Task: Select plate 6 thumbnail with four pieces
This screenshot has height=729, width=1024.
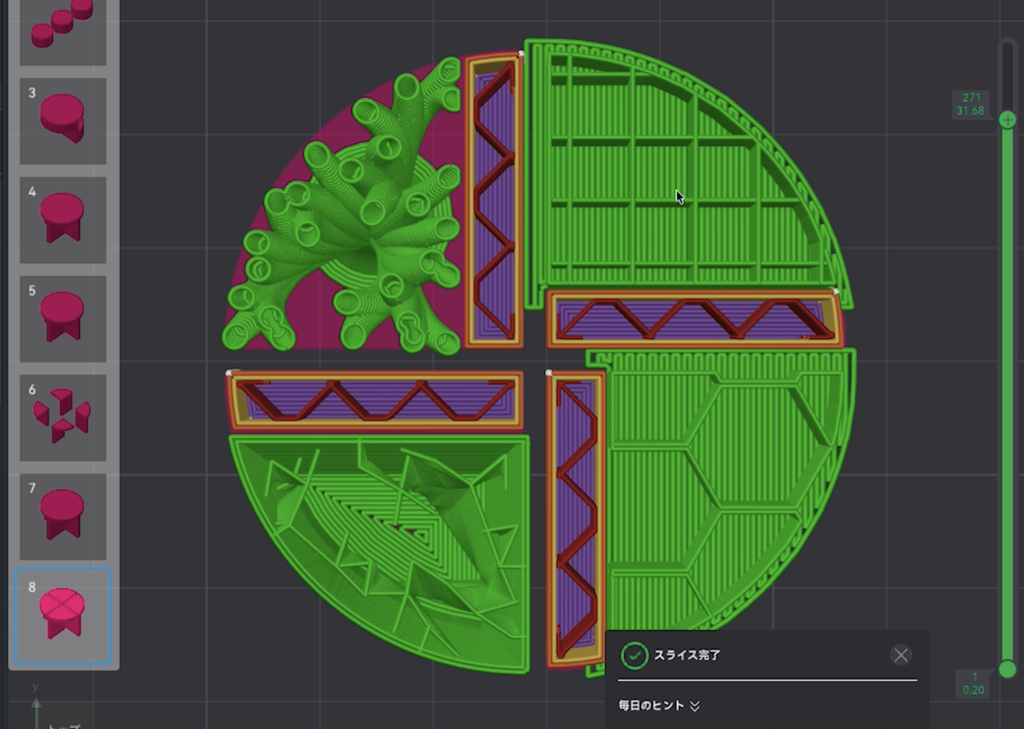Action: [x=63, y=418]
